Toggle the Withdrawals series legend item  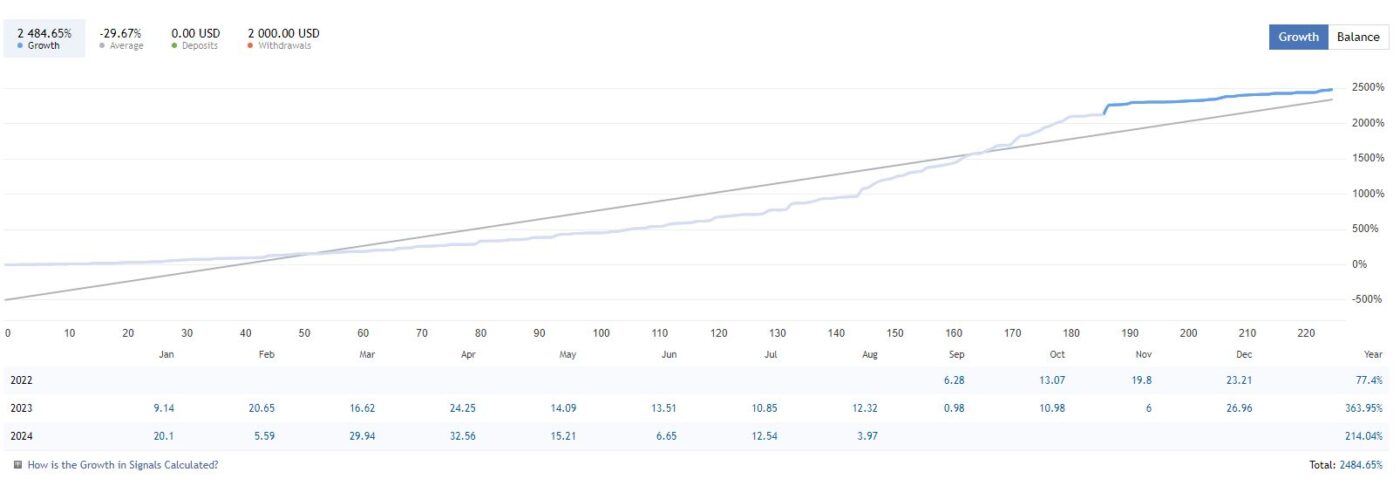[283, 39]
